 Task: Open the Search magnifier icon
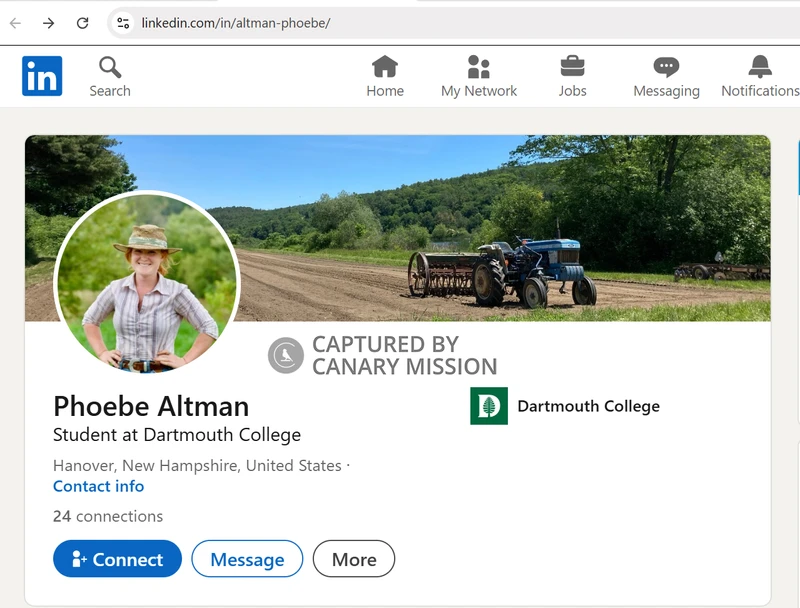110,68
